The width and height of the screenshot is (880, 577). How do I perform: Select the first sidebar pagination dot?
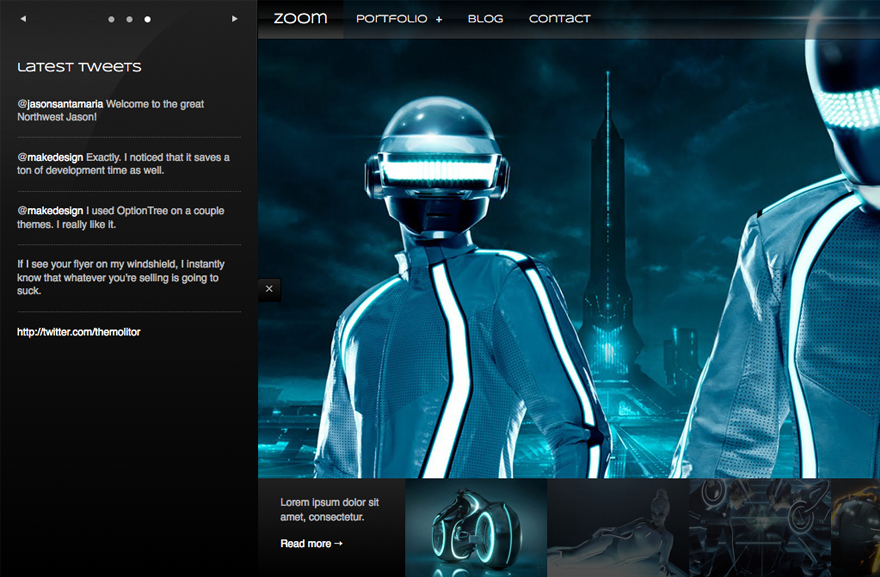coord(111,19)
